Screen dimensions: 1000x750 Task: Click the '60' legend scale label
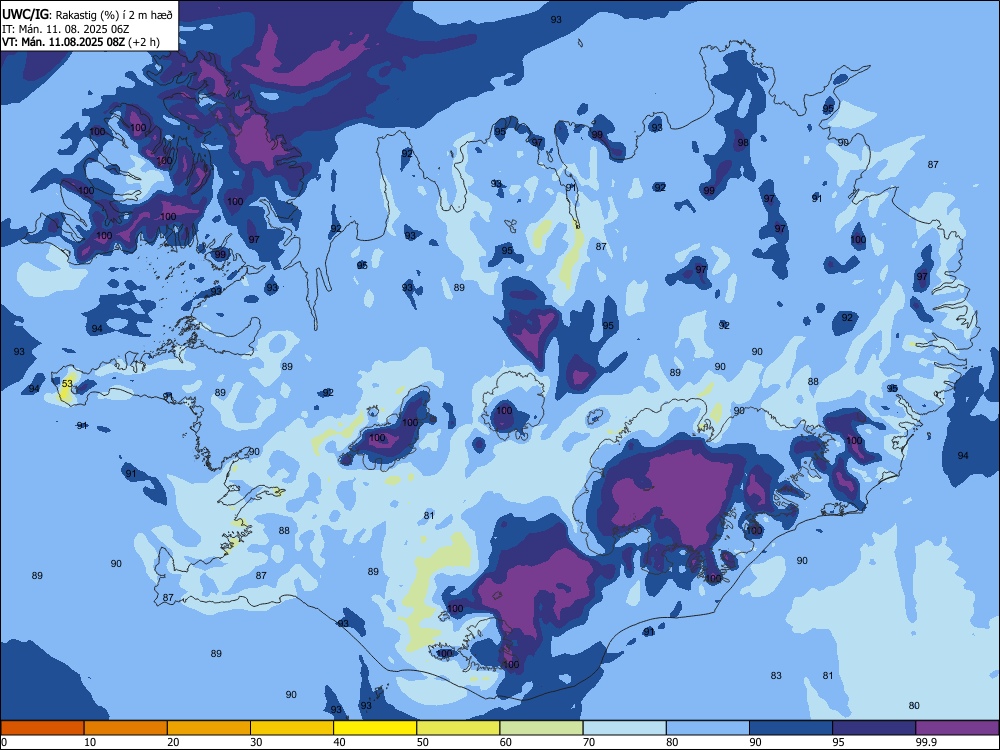tap(506, 742)
